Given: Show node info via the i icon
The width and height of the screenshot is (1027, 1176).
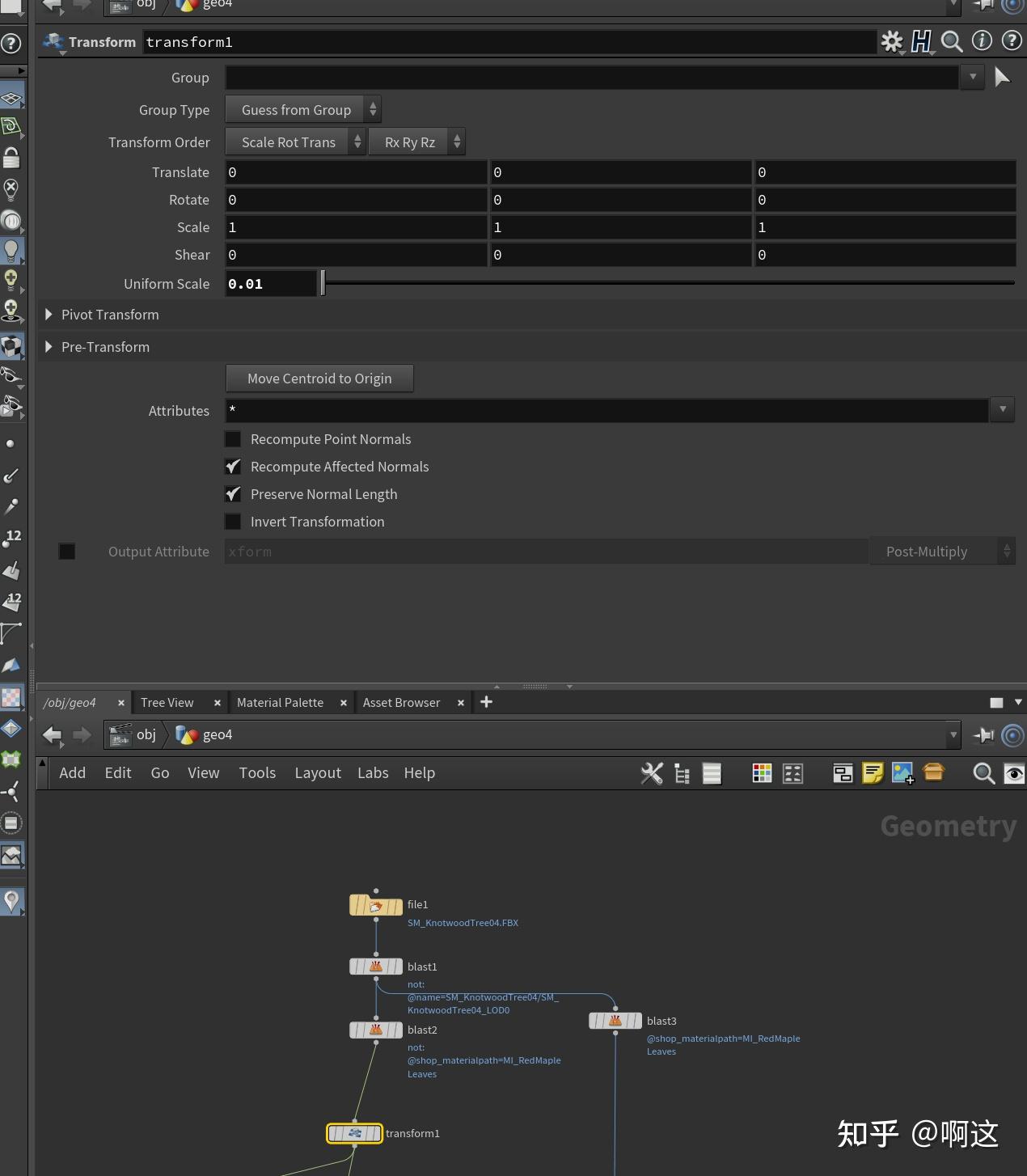Looking at the screenshot, I should pos(982,40).
